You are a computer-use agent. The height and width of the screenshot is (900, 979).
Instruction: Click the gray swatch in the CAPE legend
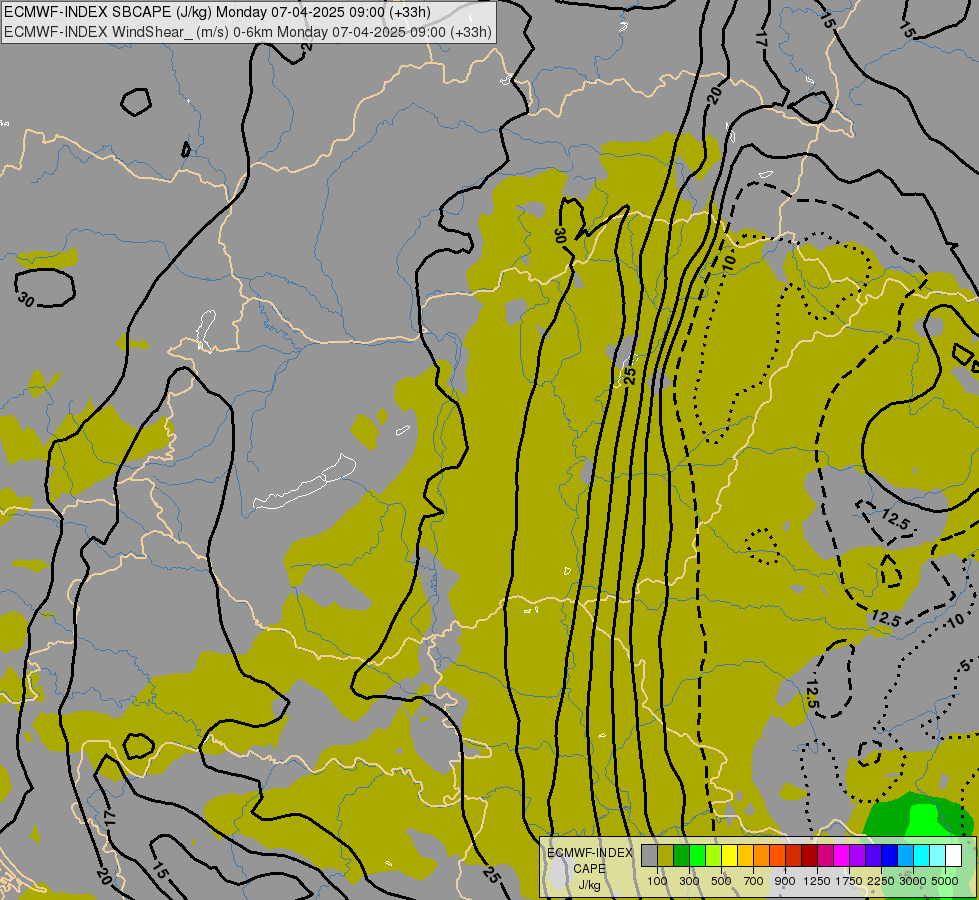649,855
